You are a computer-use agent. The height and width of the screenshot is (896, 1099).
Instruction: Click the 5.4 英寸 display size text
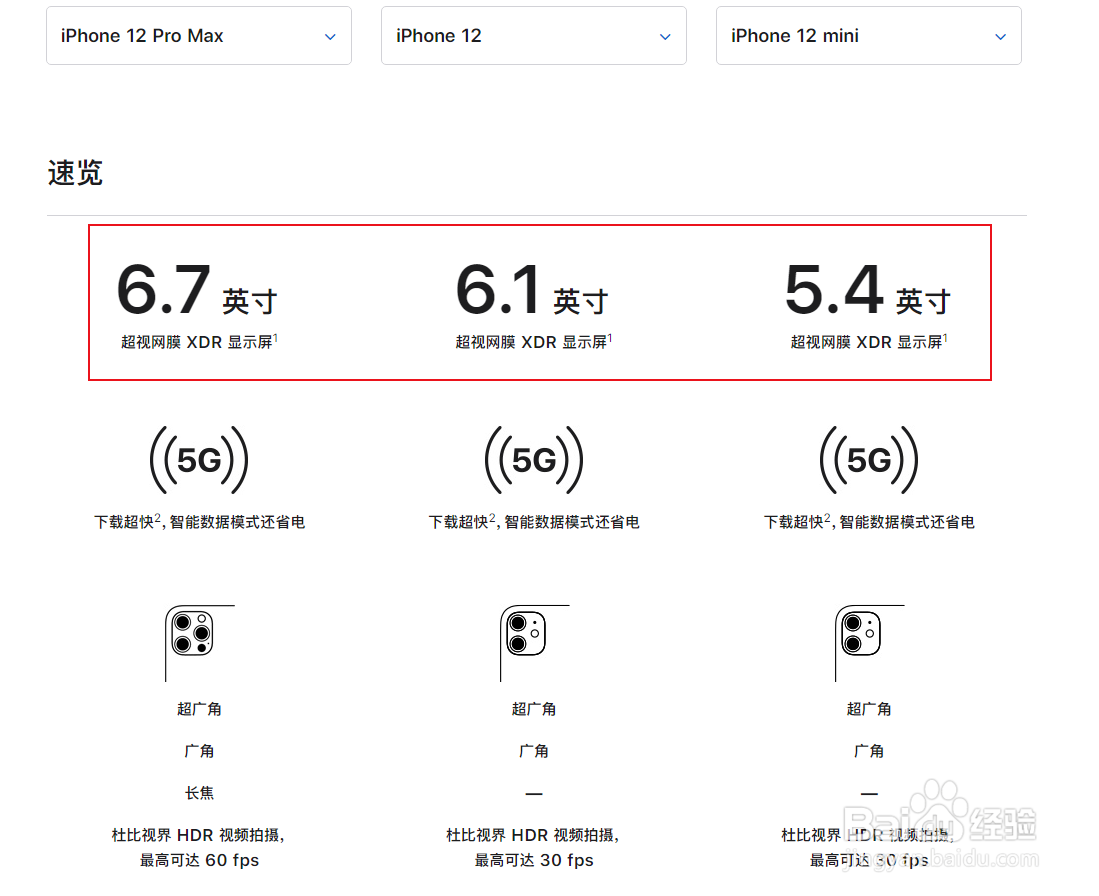868,290
